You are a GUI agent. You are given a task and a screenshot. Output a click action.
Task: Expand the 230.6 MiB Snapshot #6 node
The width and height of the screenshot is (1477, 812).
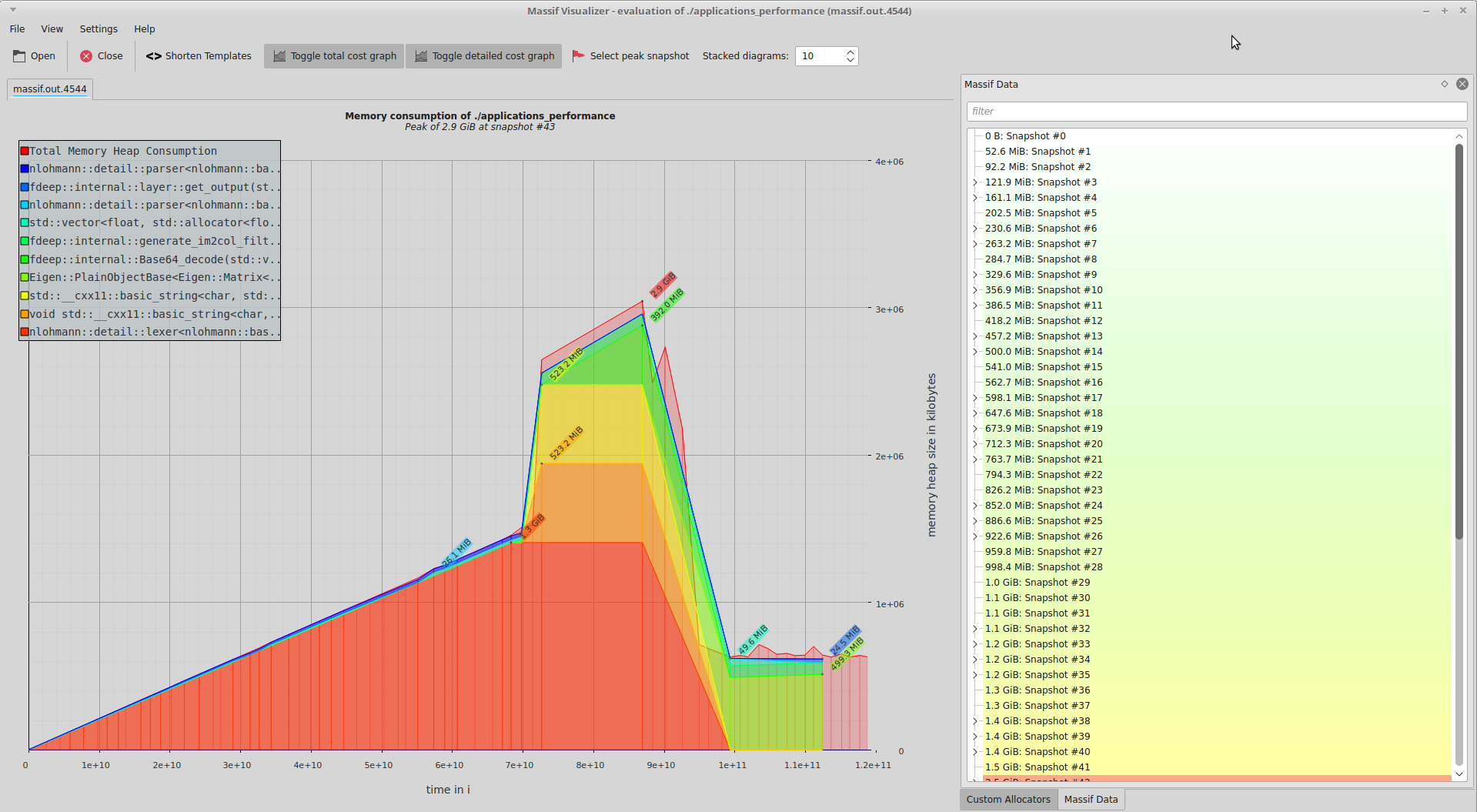tap(975, 229)
